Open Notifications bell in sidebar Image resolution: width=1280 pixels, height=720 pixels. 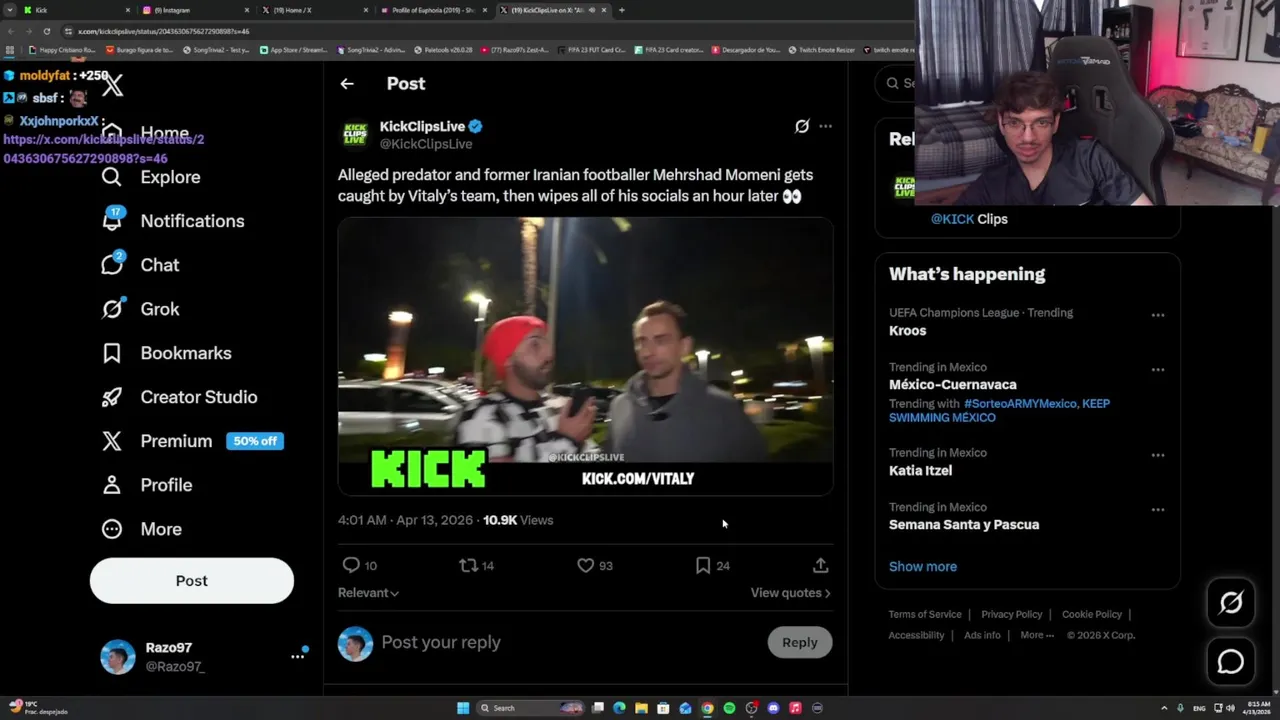112,220
